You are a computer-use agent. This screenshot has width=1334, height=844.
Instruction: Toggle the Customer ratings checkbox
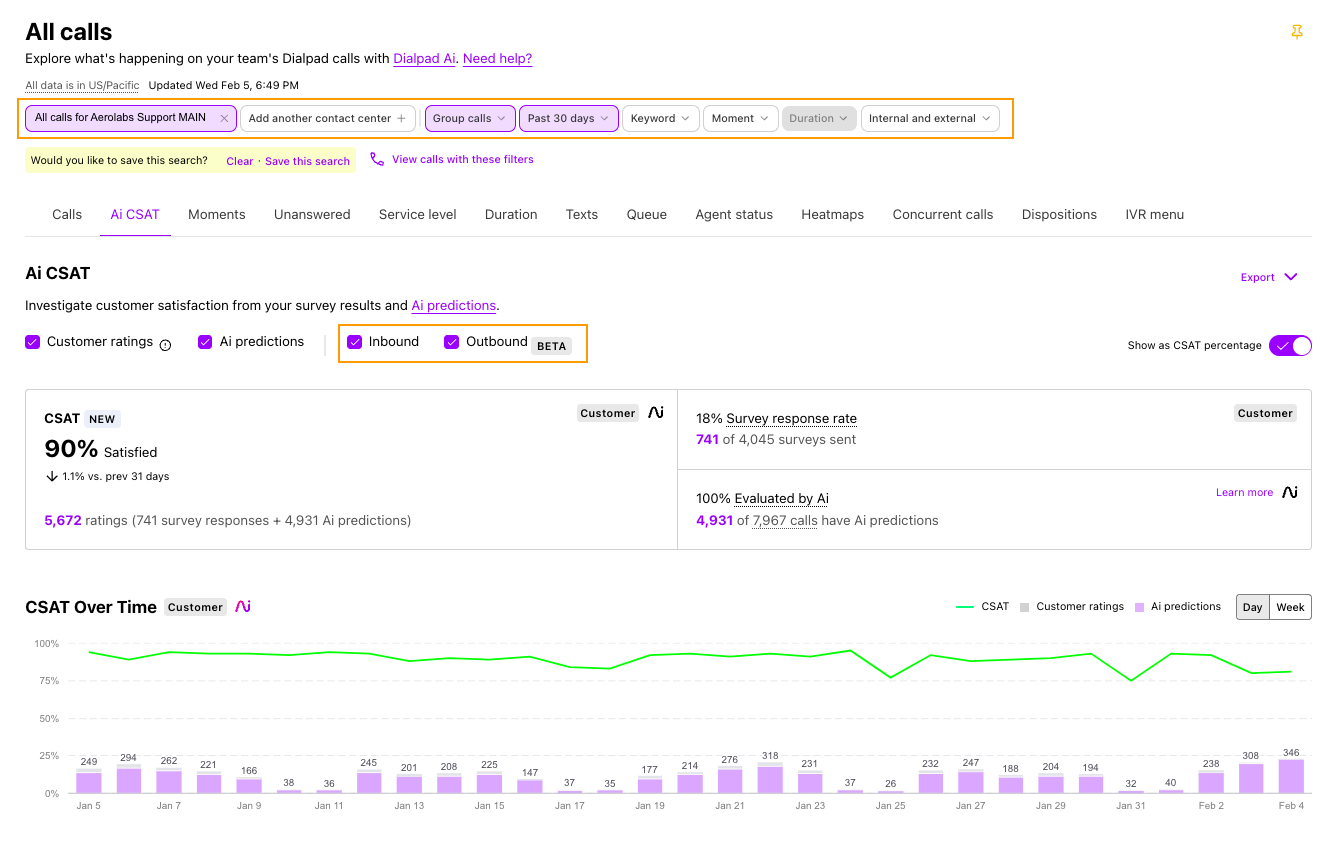(x=32, y=342)
